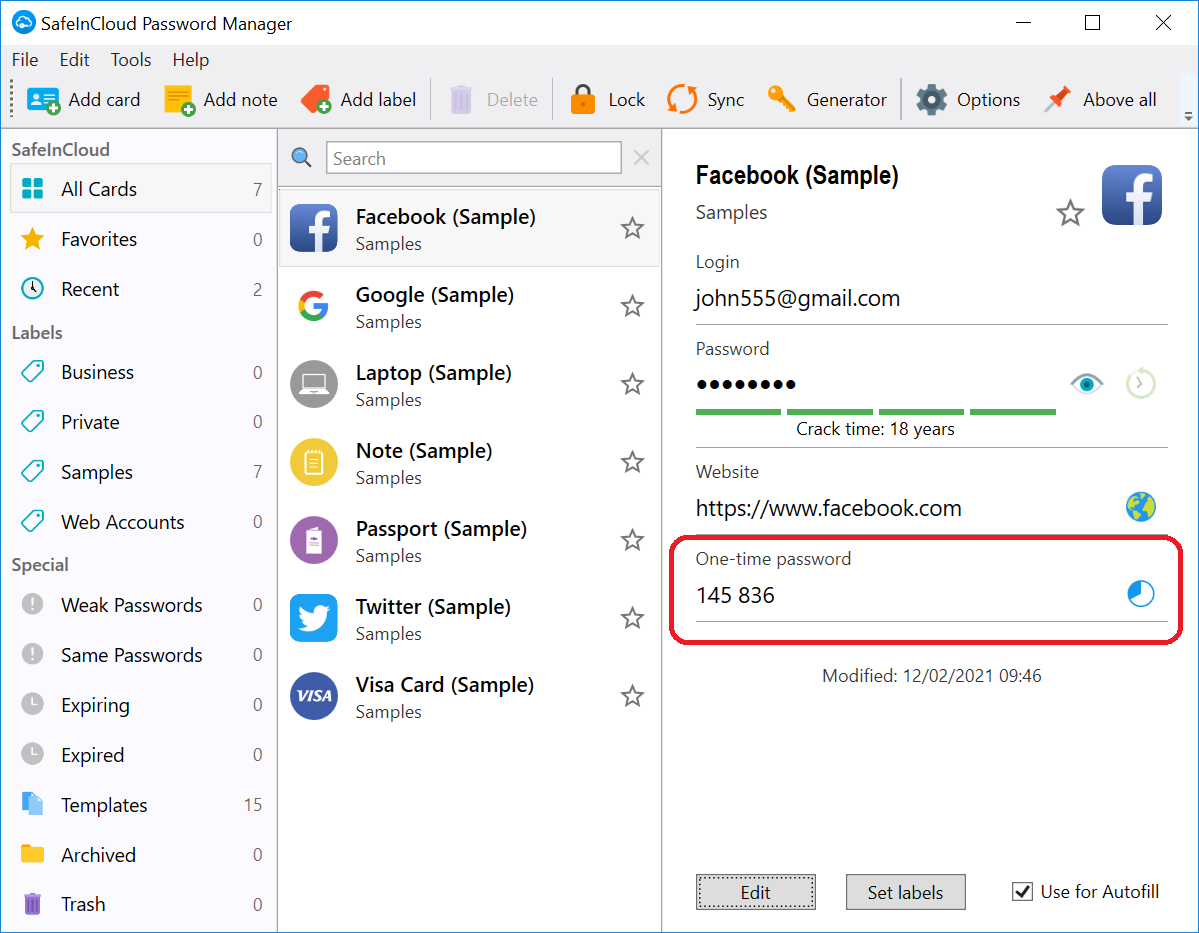
Task: Open Same Passwords list
Action: click(x=141, y=655)
